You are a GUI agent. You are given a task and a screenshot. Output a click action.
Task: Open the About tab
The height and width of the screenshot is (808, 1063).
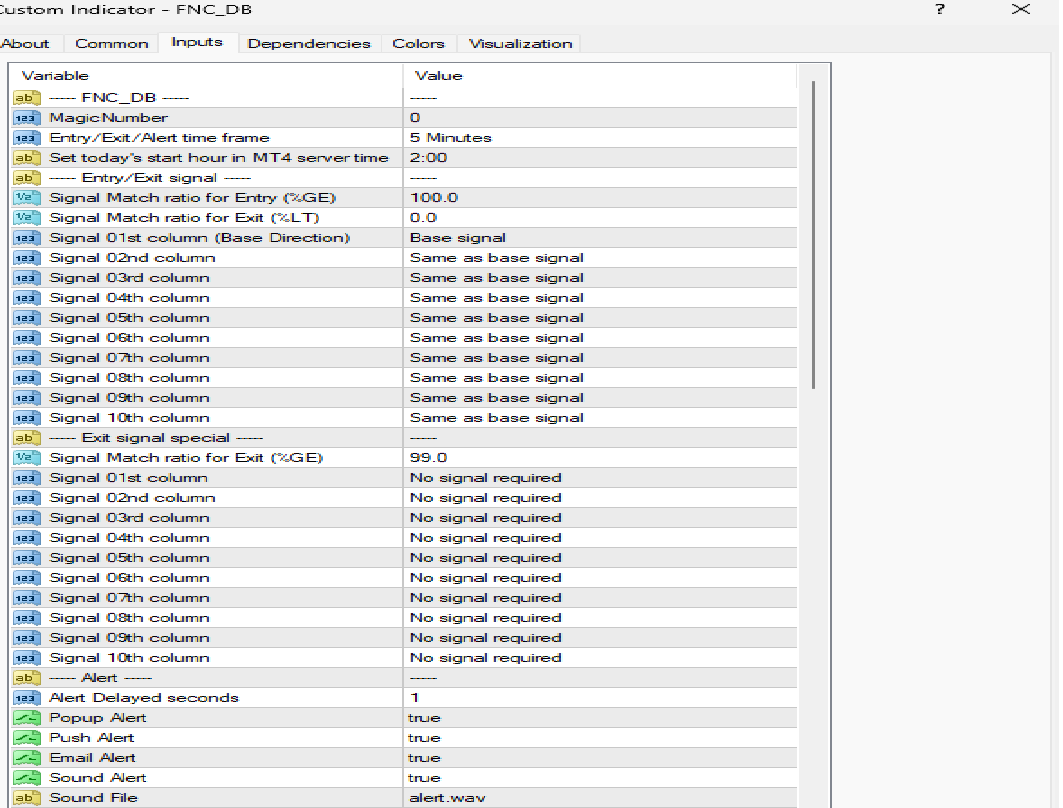pyautogui.click(x=26, y=43)
